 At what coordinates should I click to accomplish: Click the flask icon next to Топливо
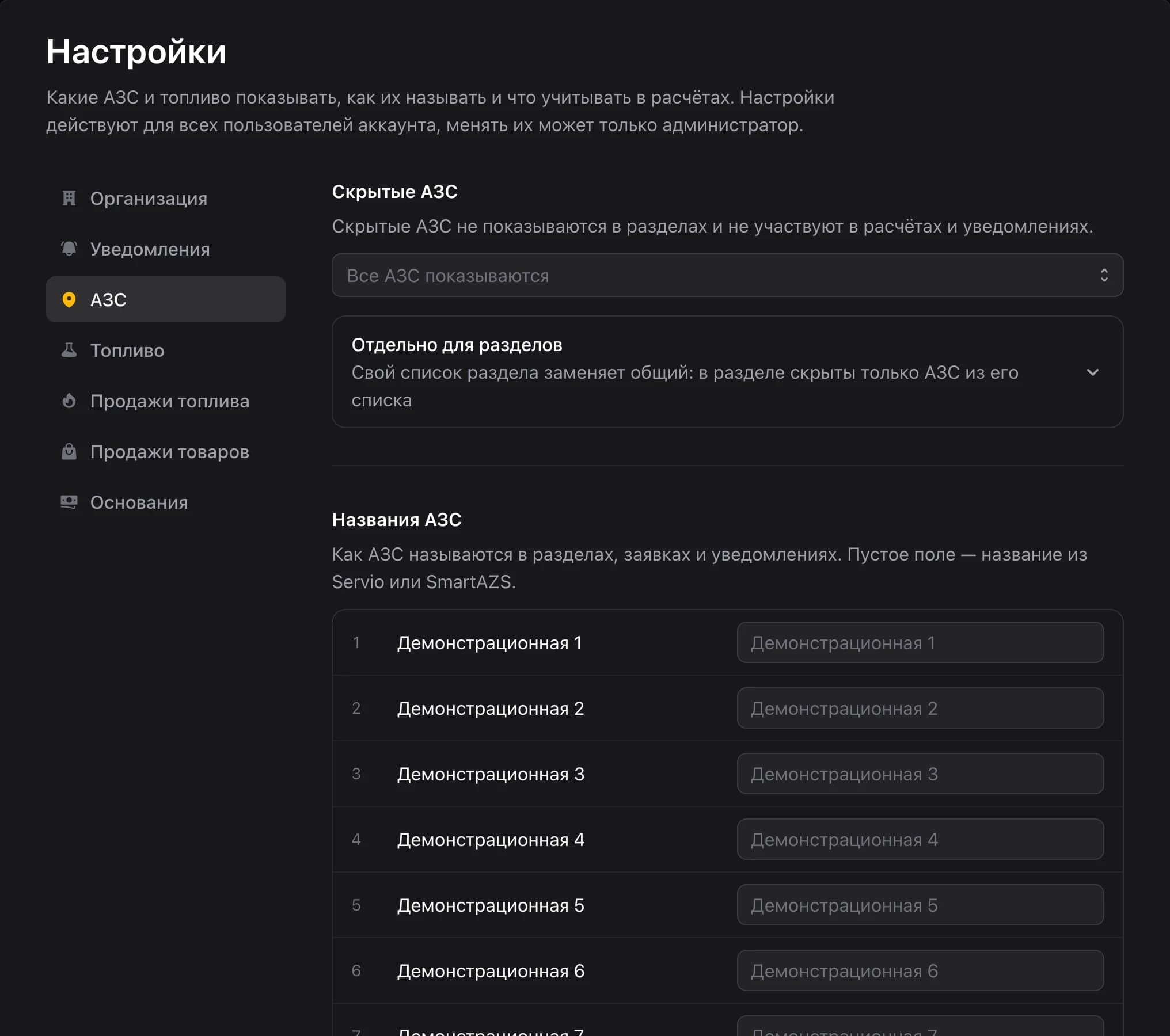tap(69, 351)
